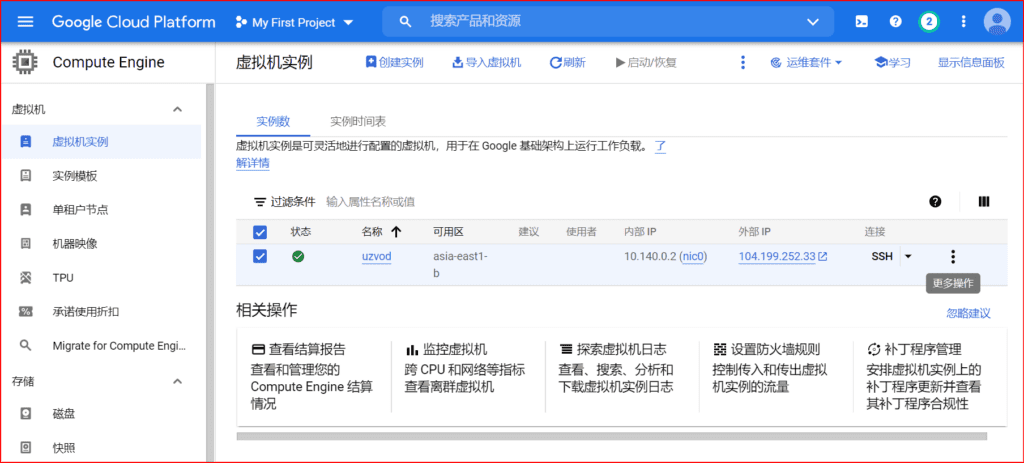The width and height of the screenshot is (1024, 463).
Task: Open the nic0 network interface link
Action: point(694,257)
